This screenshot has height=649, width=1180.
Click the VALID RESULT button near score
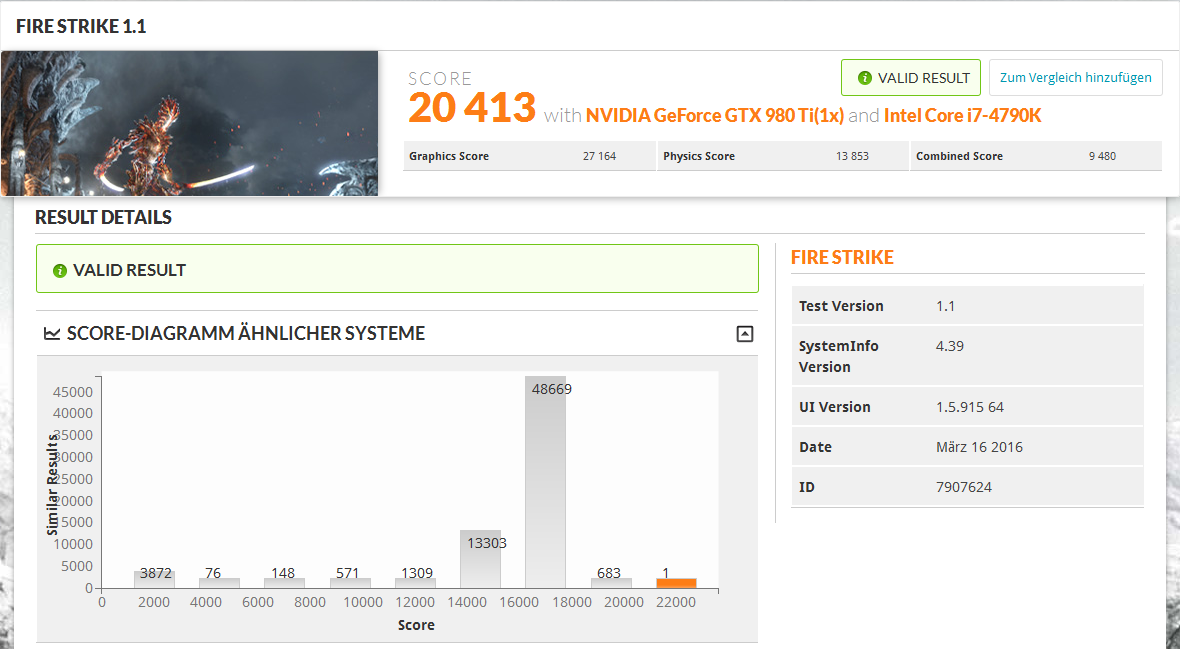click(911, 78)
